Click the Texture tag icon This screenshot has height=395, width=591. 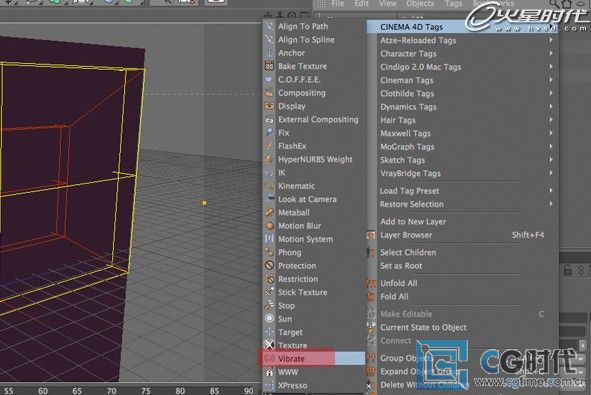269,345
